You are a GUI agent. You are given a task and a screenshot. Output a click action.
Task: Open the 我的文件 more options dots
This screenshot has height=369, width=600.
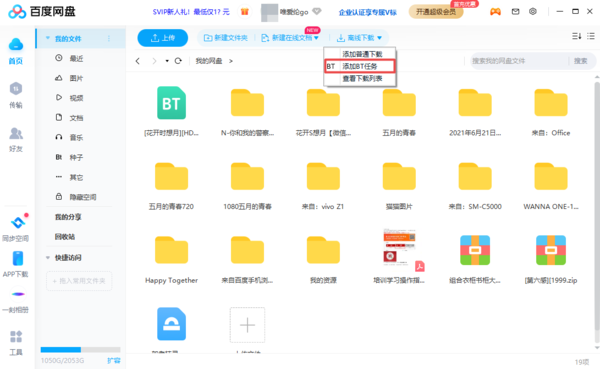click(x=109, y=38)
